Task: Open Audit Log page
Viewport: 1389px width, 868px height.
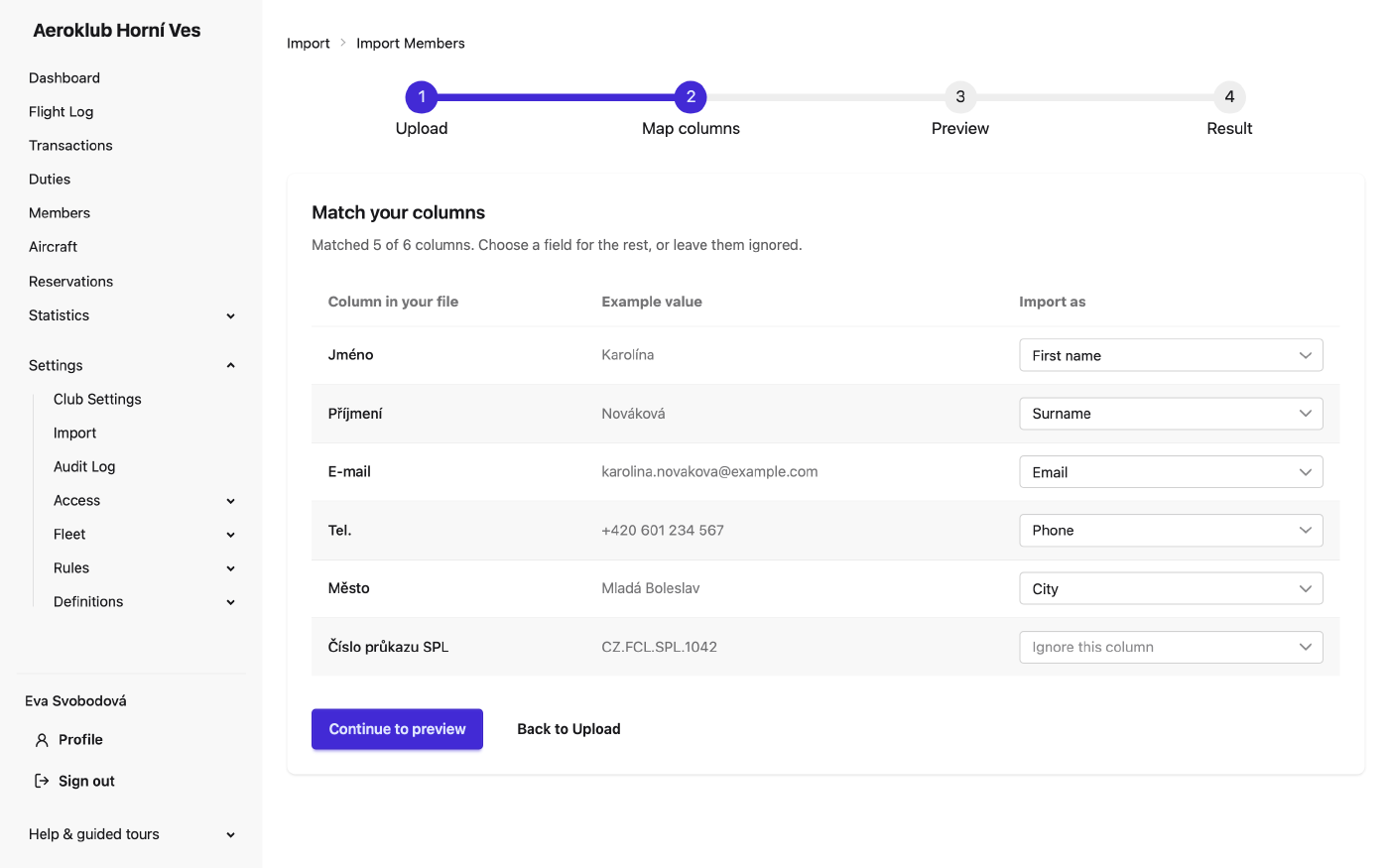Action: click(84, 466)
